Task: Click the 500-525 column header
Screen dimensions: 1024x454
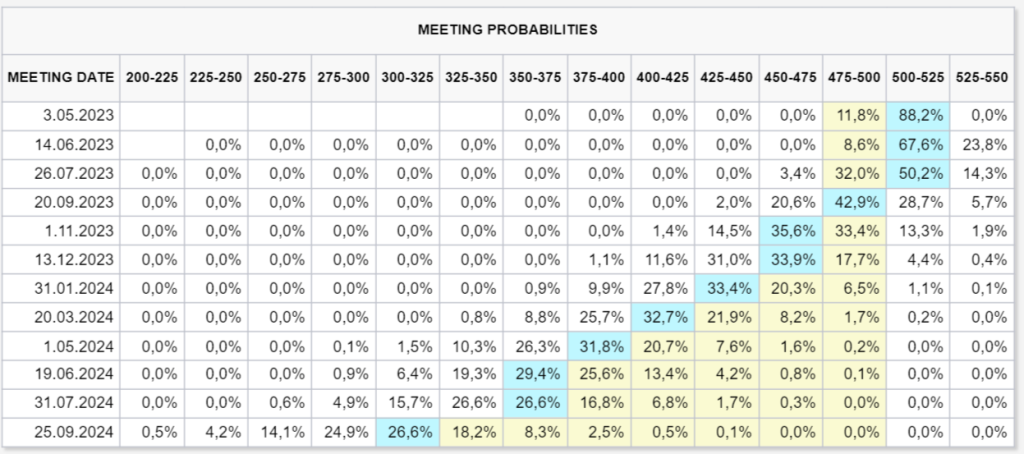Action: point(917,77)
